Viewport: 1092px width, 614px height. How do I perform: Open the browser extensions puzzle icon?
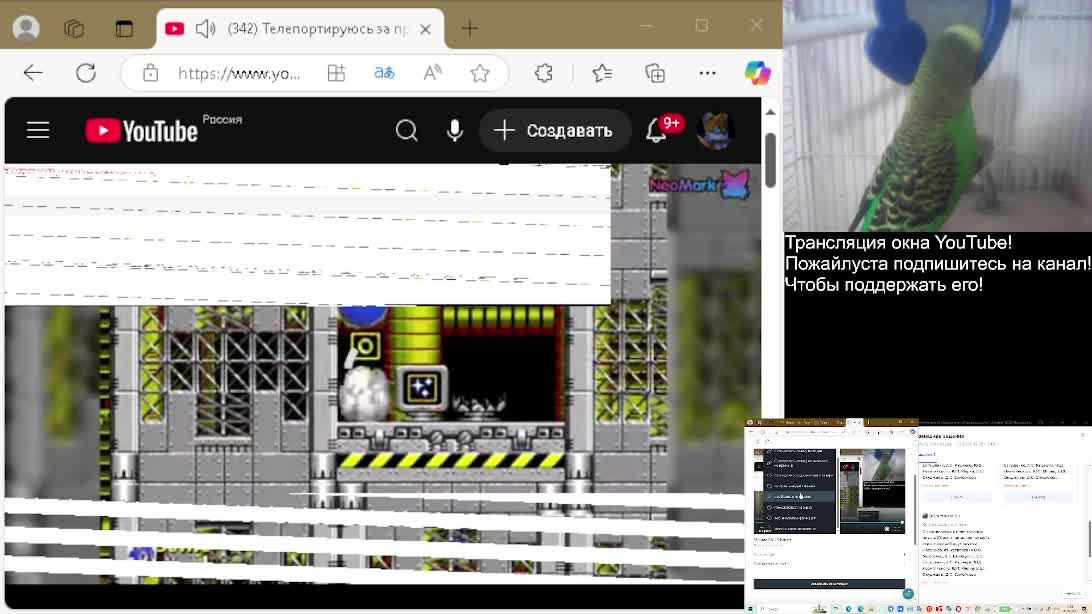pyautogui.click(x=544, y=73)
